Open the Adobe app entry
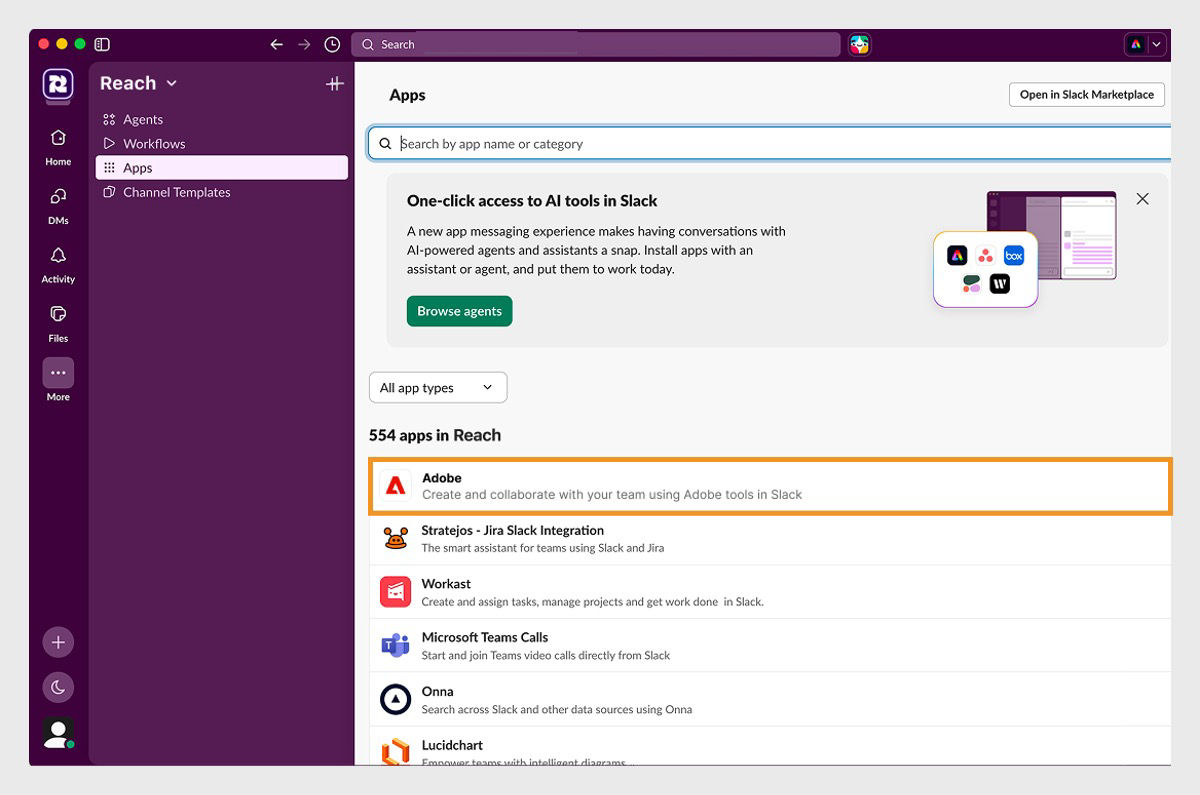This screenshot has height=795, width=1200. tap(770, 486)
